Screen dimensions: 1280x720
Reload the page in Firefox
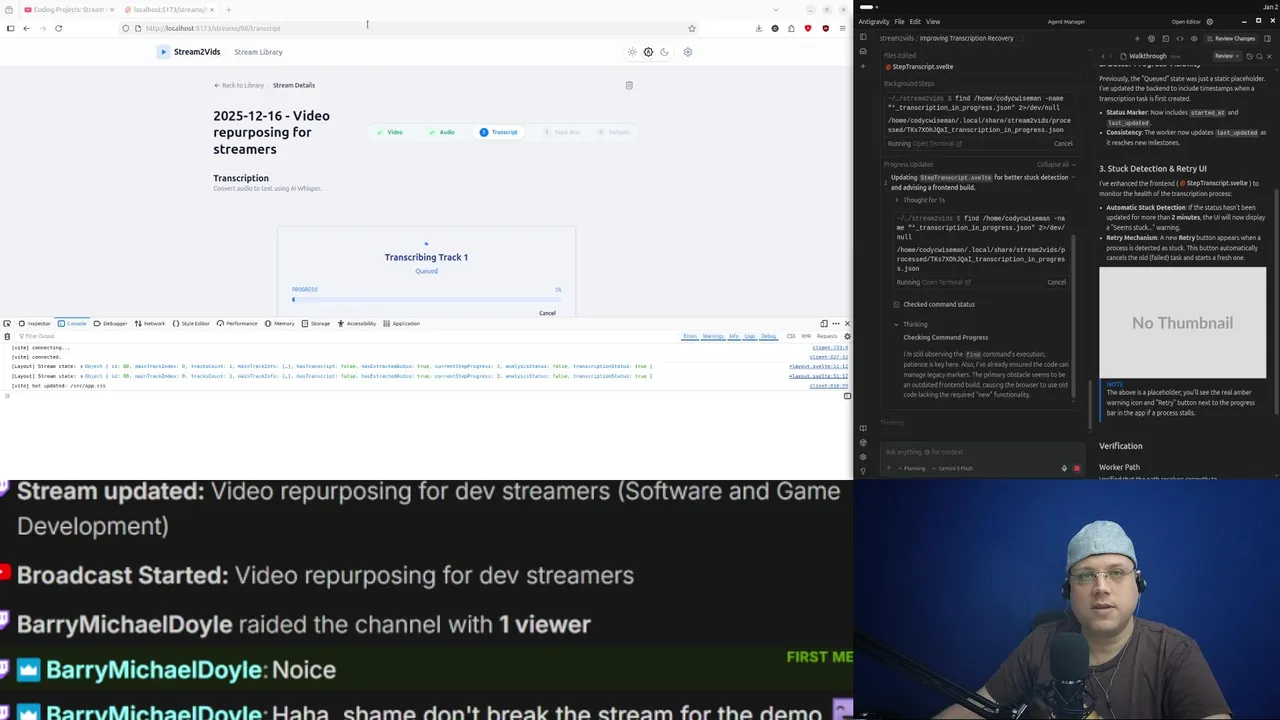pos(58,28)
